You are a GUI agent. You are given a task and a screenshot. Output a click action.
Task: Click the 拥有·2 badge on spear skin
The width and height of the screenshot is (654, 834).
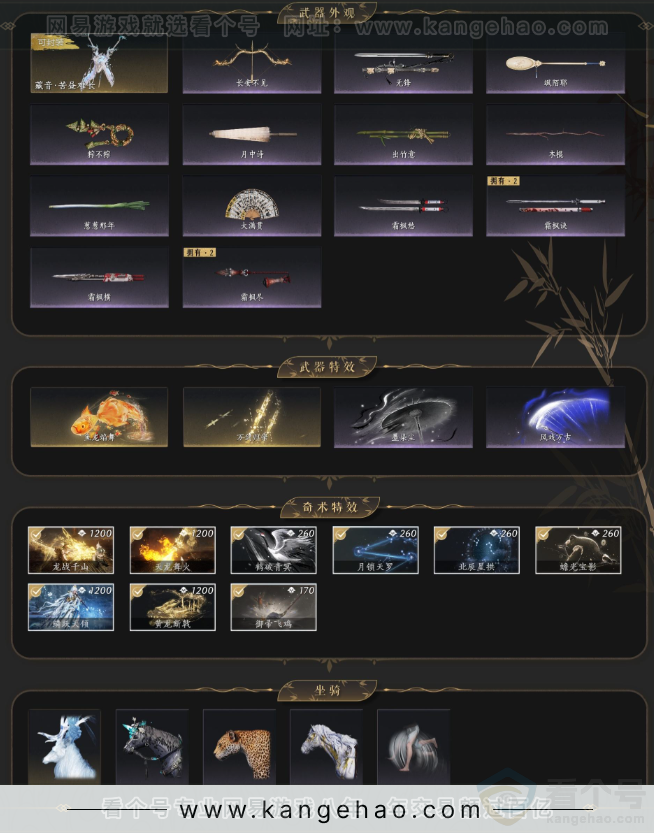[199, 252]
